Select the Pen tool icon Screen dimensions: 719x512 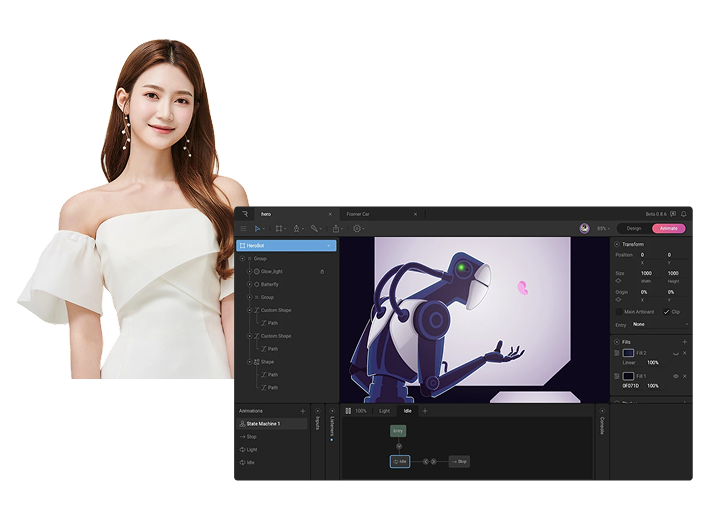296,228
